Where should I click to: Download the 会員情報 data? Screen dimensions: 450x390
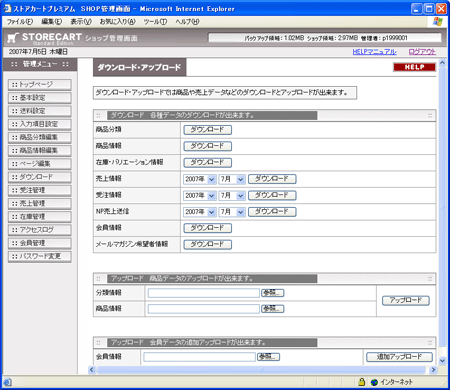[x=208, y=228]
